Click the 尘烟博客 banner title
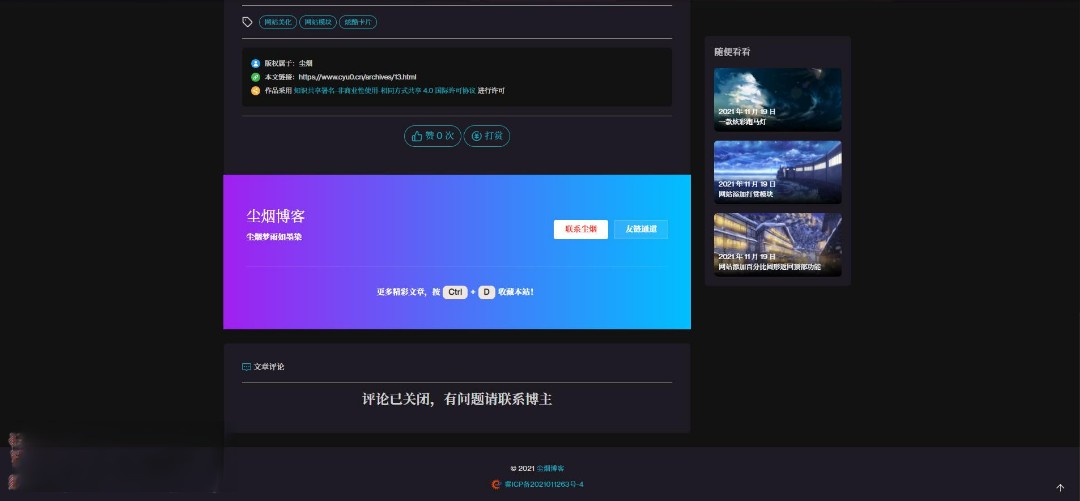Viewport: 1080px width, 501px height. [276, 216]
